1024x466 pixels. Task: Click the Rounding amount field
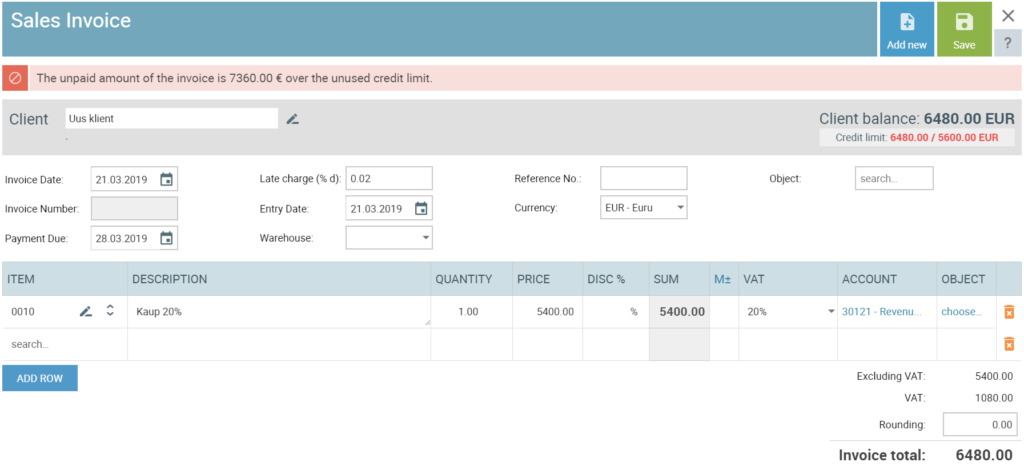(x=980, y=424)
